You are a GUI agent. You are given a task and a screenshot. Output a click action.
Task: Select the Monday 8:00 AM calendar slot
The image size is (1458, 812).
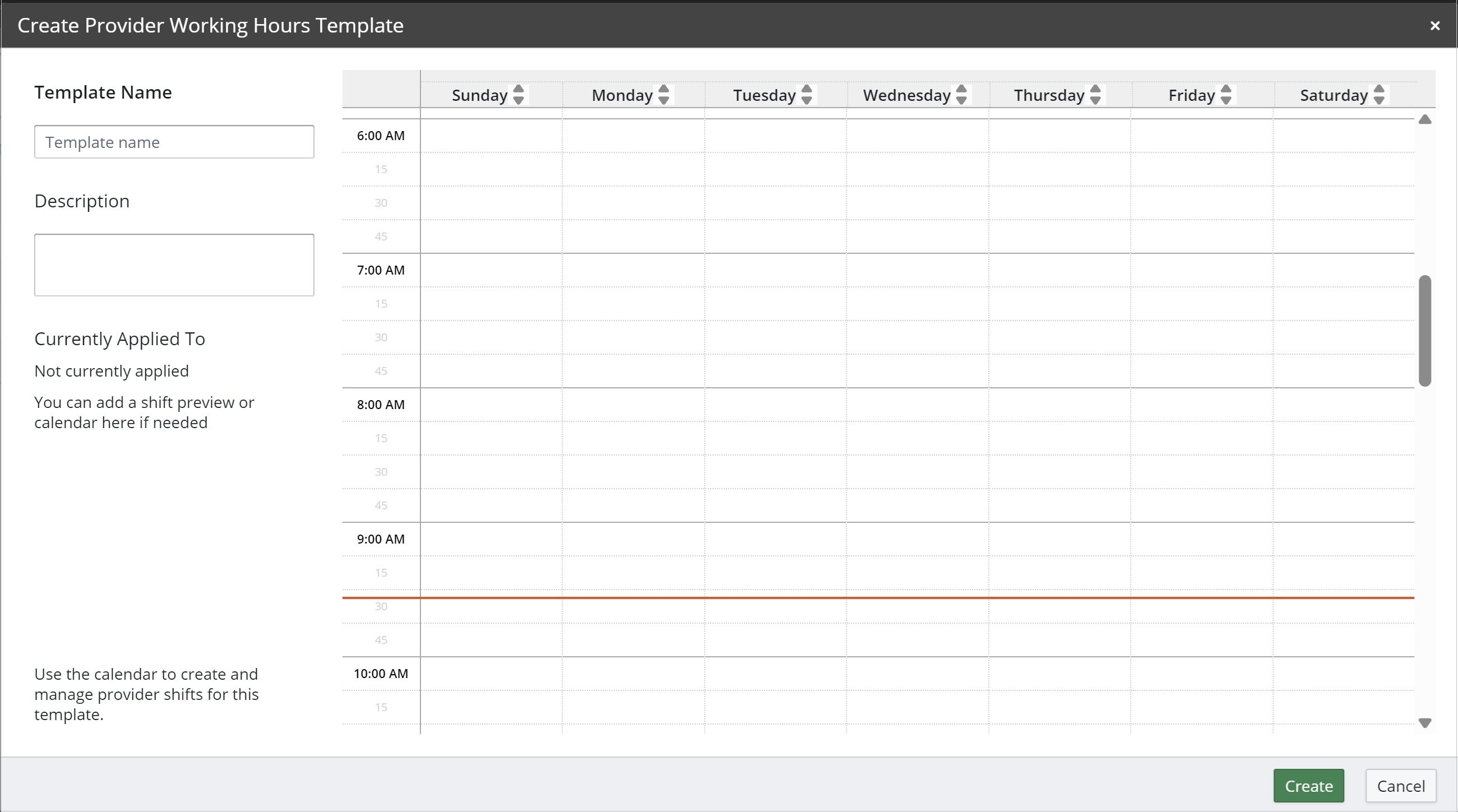633,405
